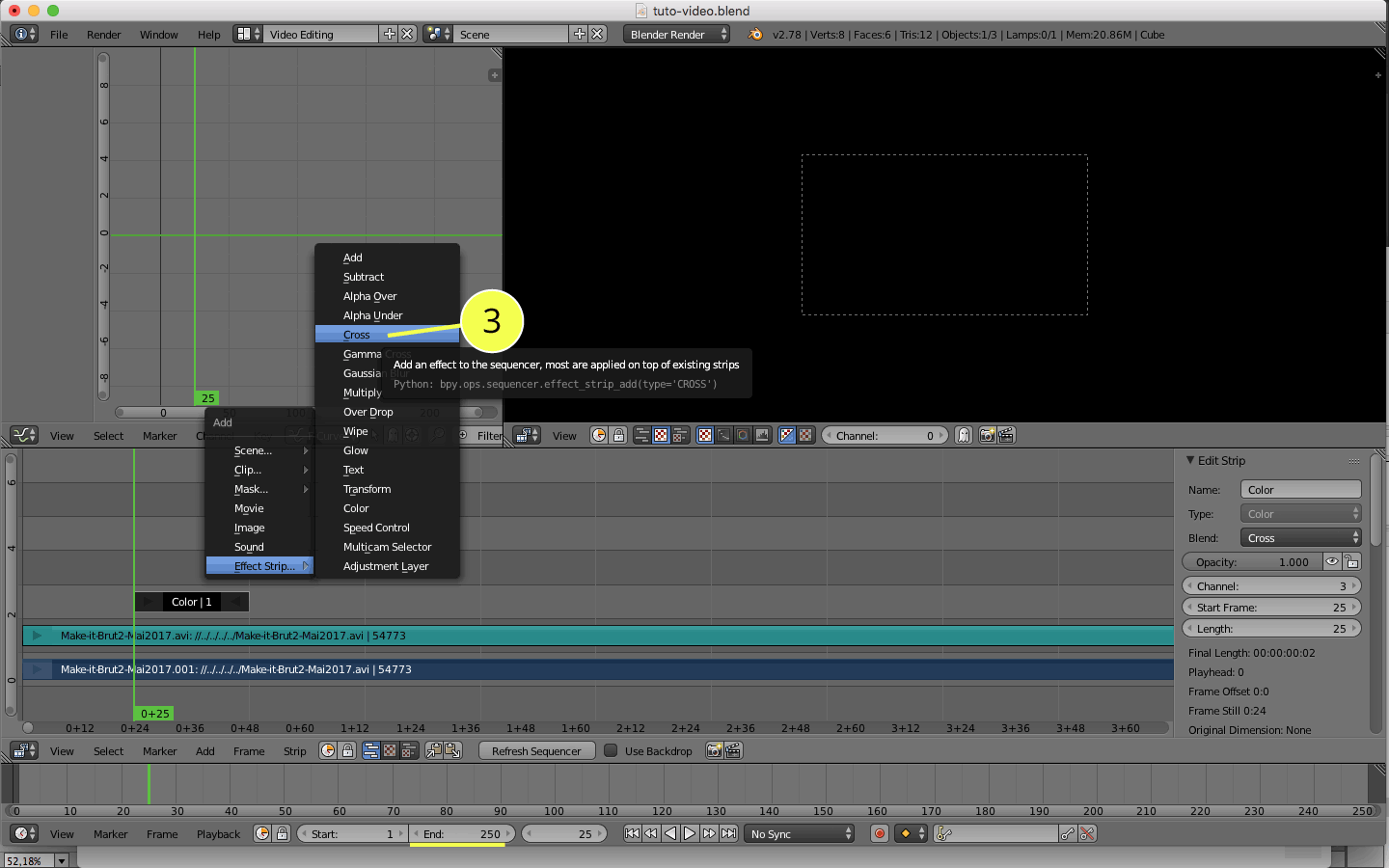Click the strip Name field
Image resolution: width=1389 pixels, height=868 pixels.
tap(1300, 490)
